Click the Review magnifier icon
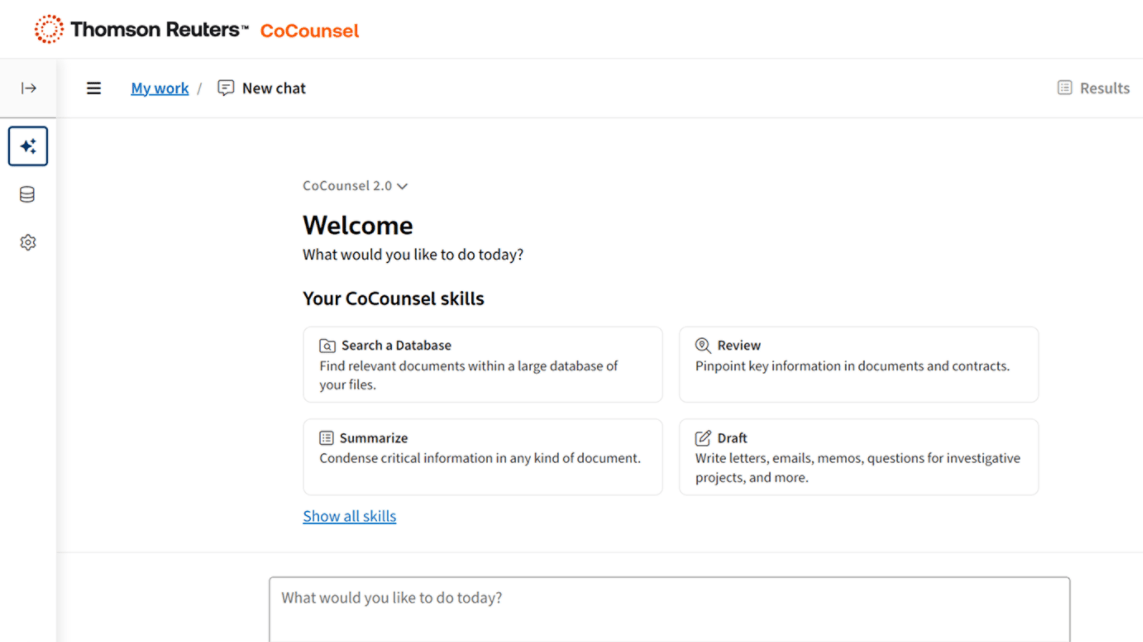Viewport: 1143px width, 642px height. 703,345
